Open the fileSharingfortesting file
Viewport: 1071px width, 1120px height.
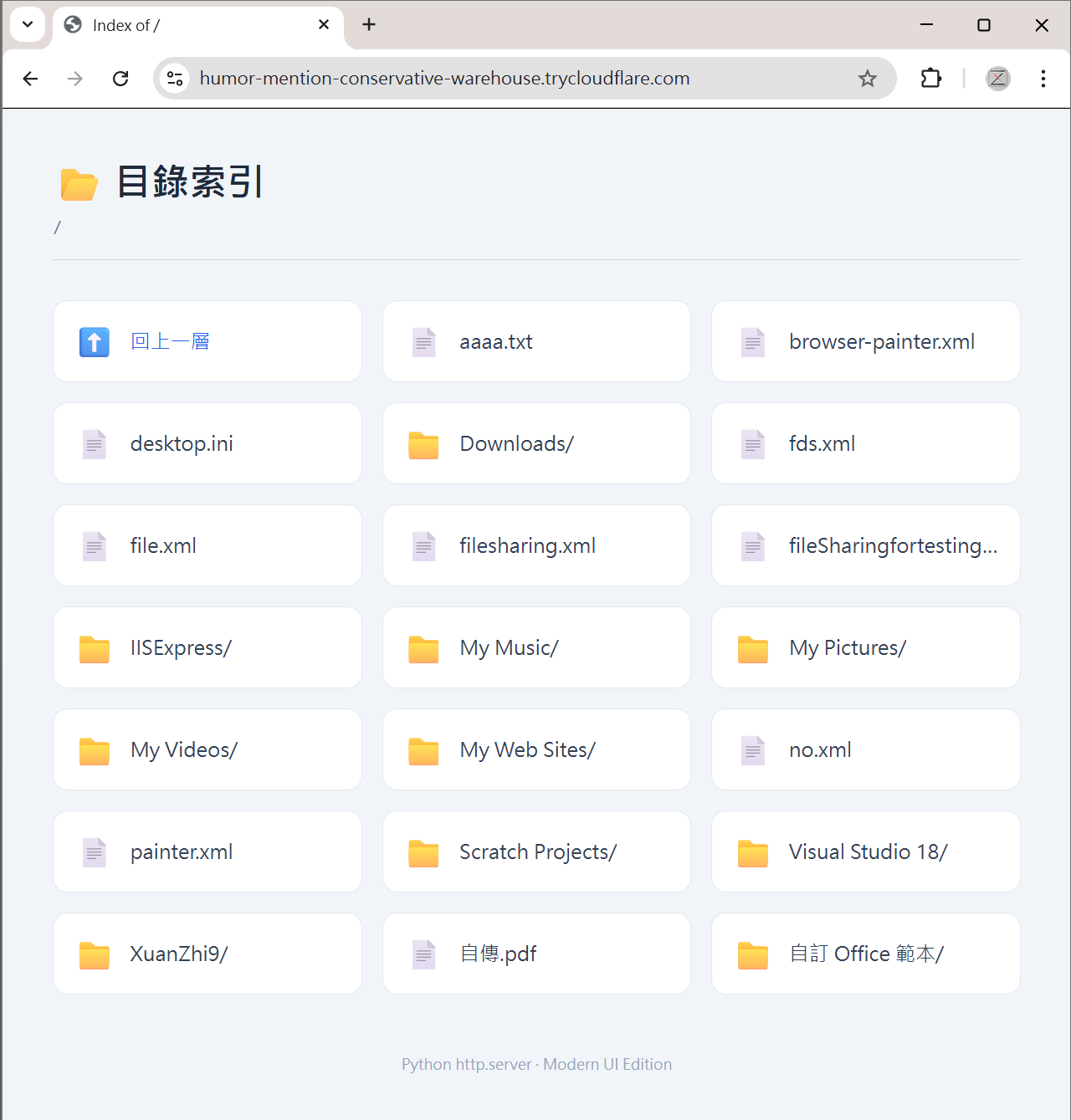(x=893, y=545)
